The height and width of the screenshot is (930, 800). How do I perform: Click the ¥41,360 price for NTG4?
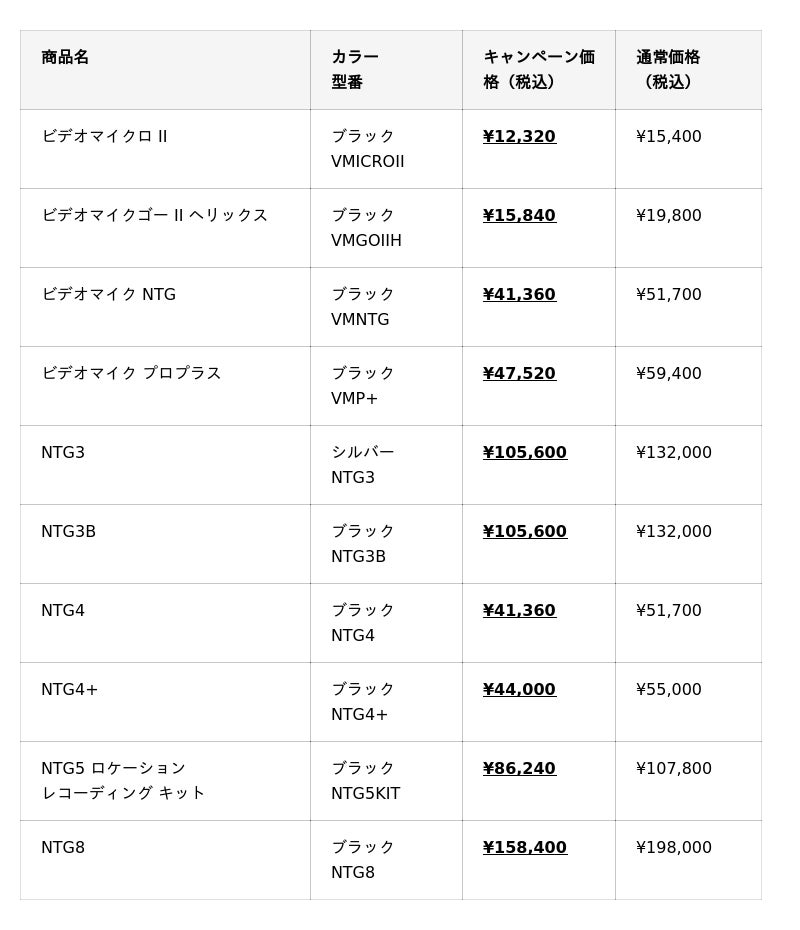[519, 611]
